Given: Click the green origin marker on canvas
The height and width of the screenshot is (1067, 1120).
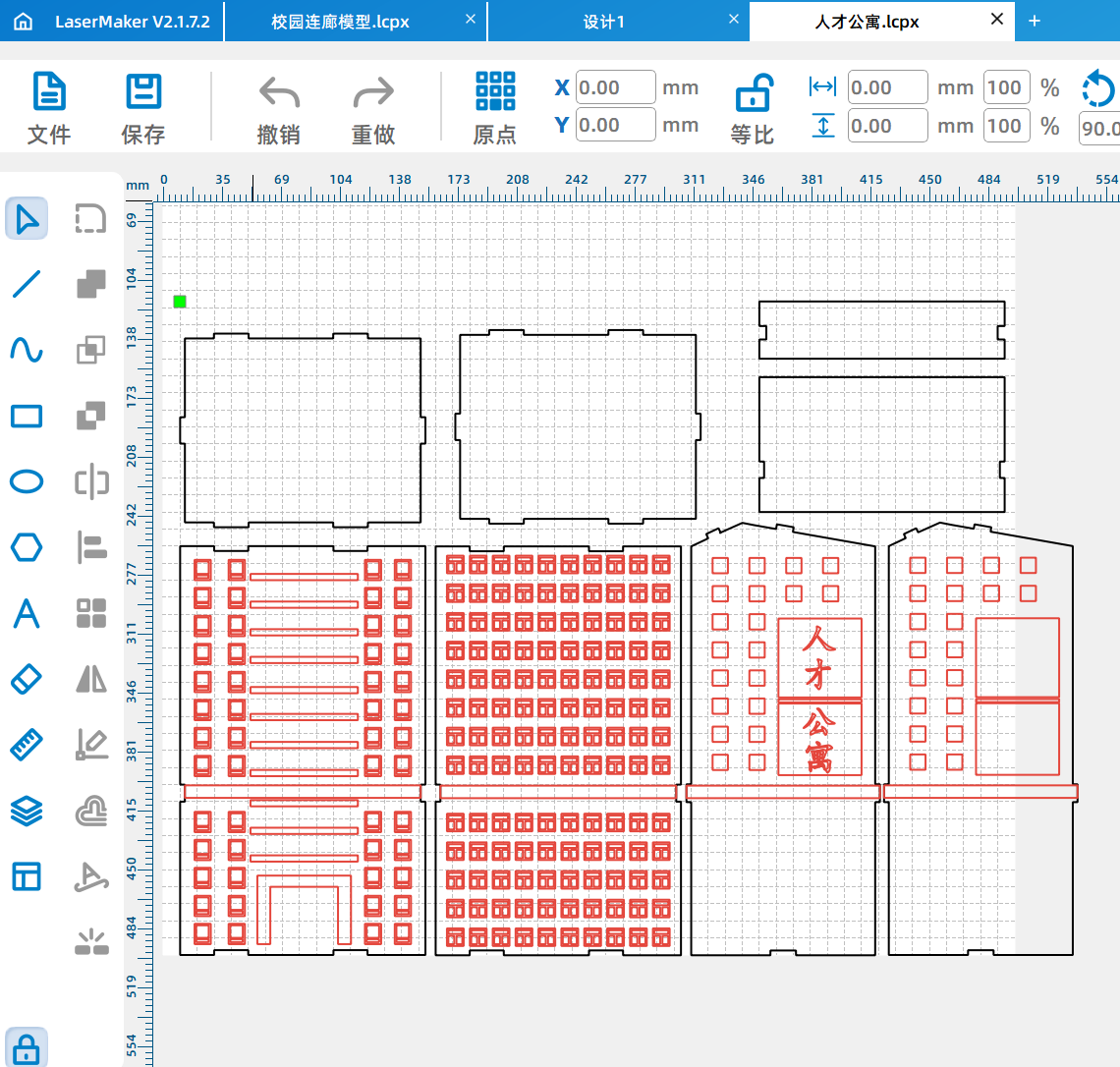Looking at the screenshot, I should [180, 302].
